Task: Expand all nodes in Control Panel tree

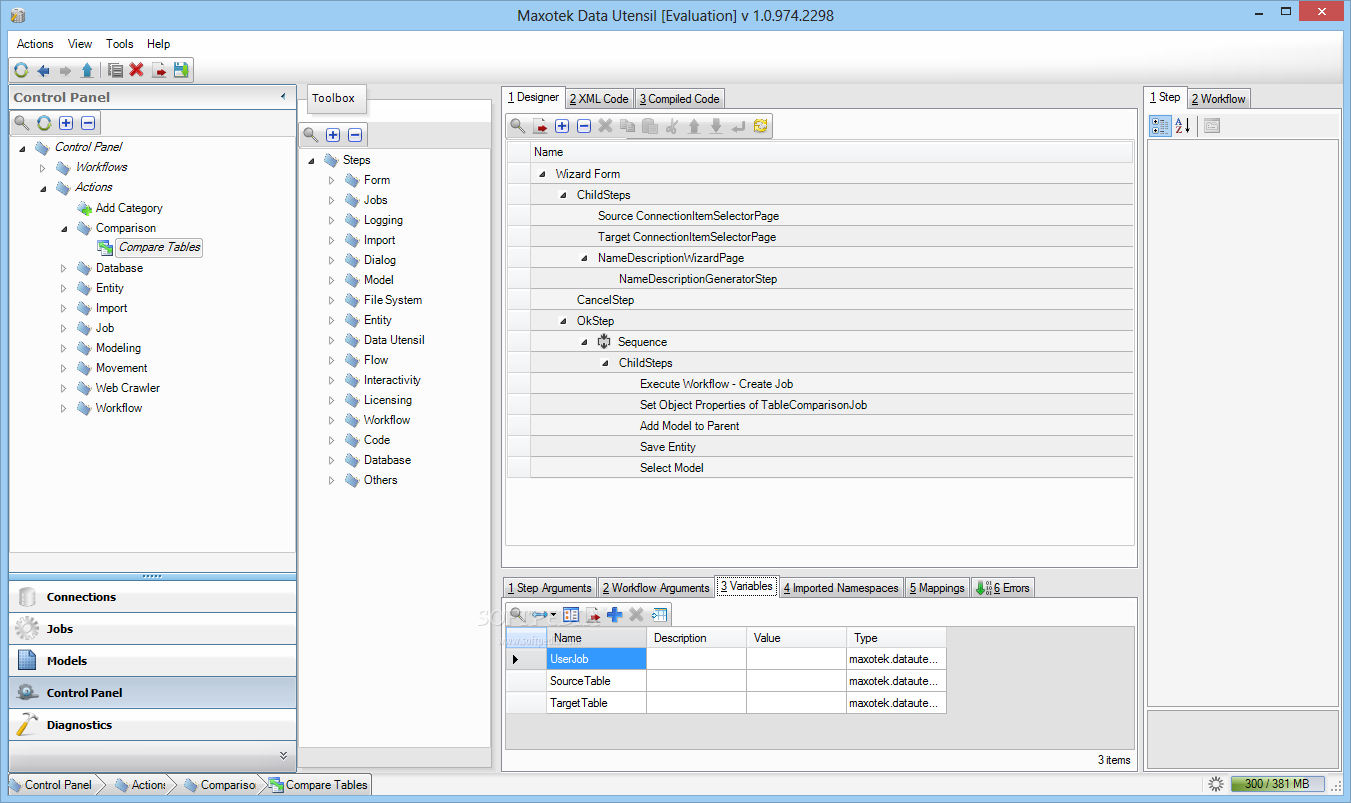Action: tap(66, 123)
